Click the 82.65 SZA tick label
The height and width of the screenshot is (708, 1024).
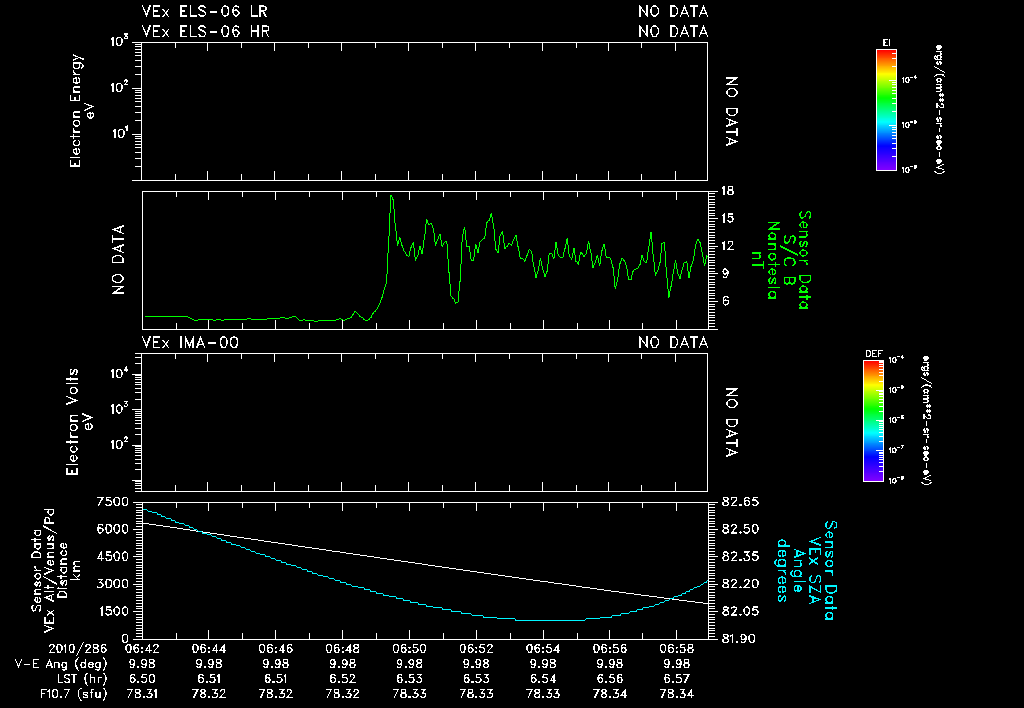pyautogui.click(x=741, y=502)
